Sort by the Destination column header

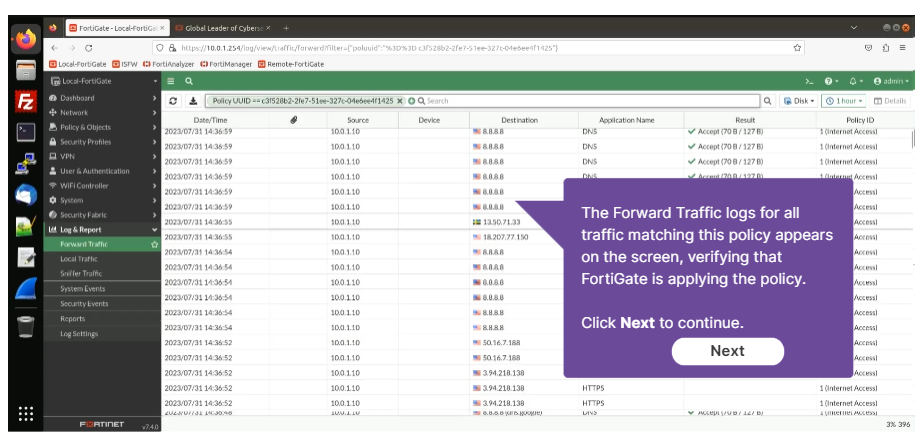519,120
